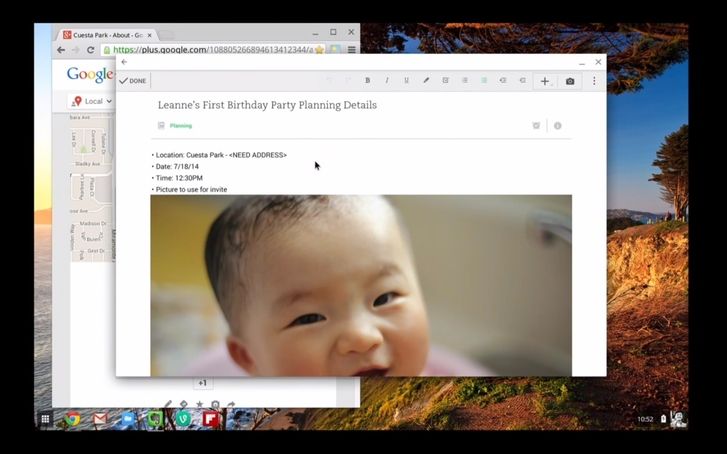Open Gmail from the shelf
The image size is (727, 454).
click(100, 419)
